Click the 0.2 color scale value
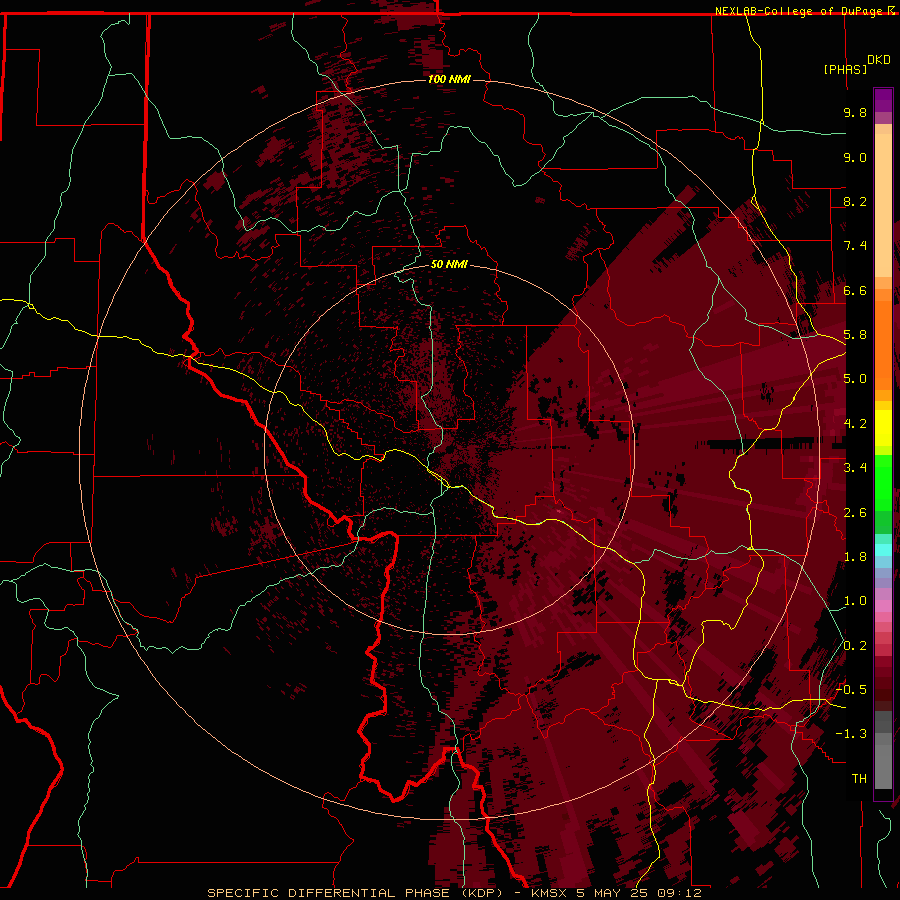This screenshot has width=900, height=900. 855,646
